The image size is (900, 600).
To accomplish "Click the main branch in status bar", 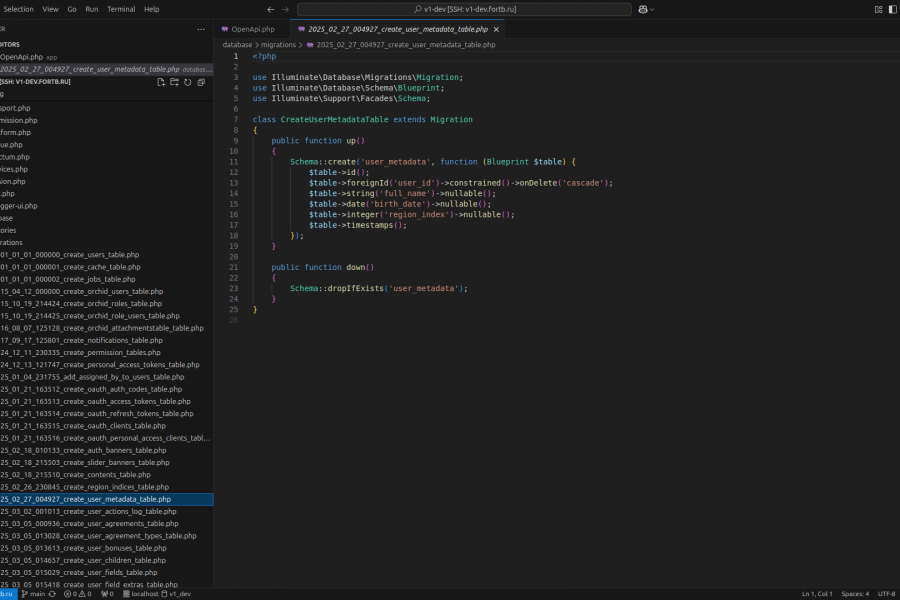I will coord(36,594).
